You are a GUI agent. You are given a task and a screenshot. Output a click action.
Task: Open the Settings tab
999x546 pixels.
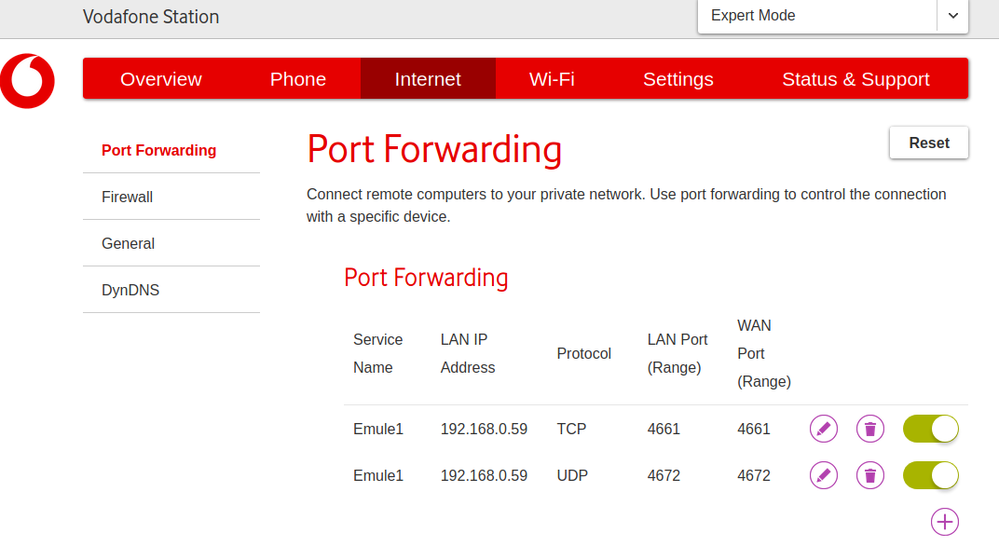pyautogui.click(x=678, y=79)
